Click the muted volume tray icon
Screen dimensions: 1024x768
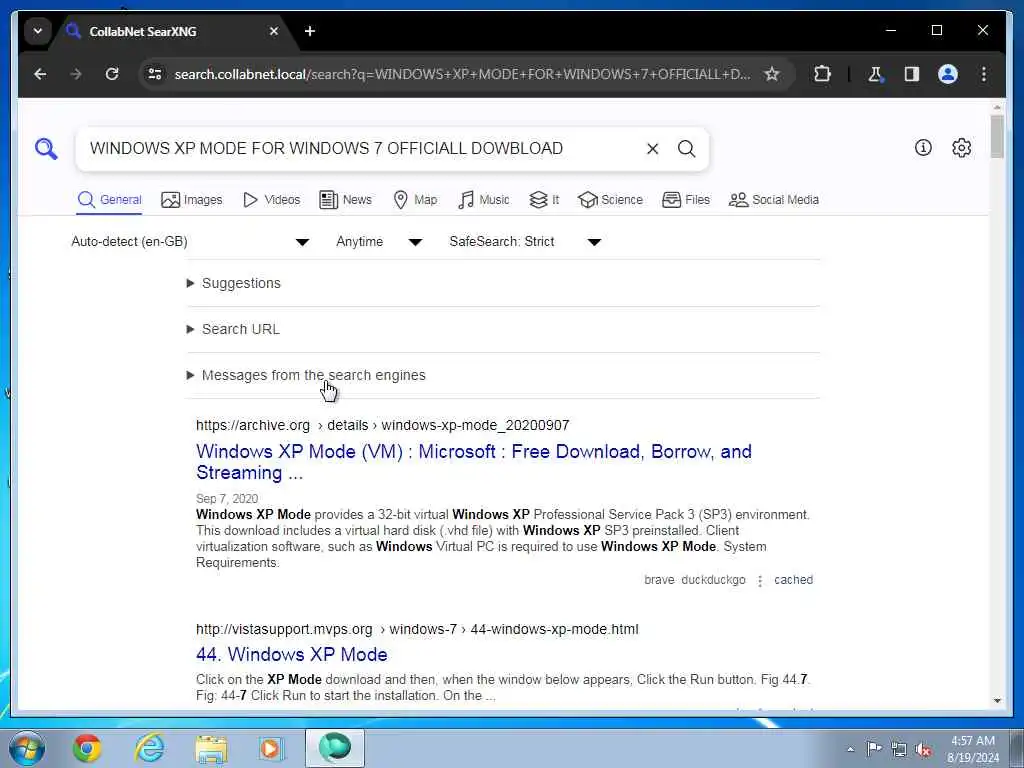(923, 749)
